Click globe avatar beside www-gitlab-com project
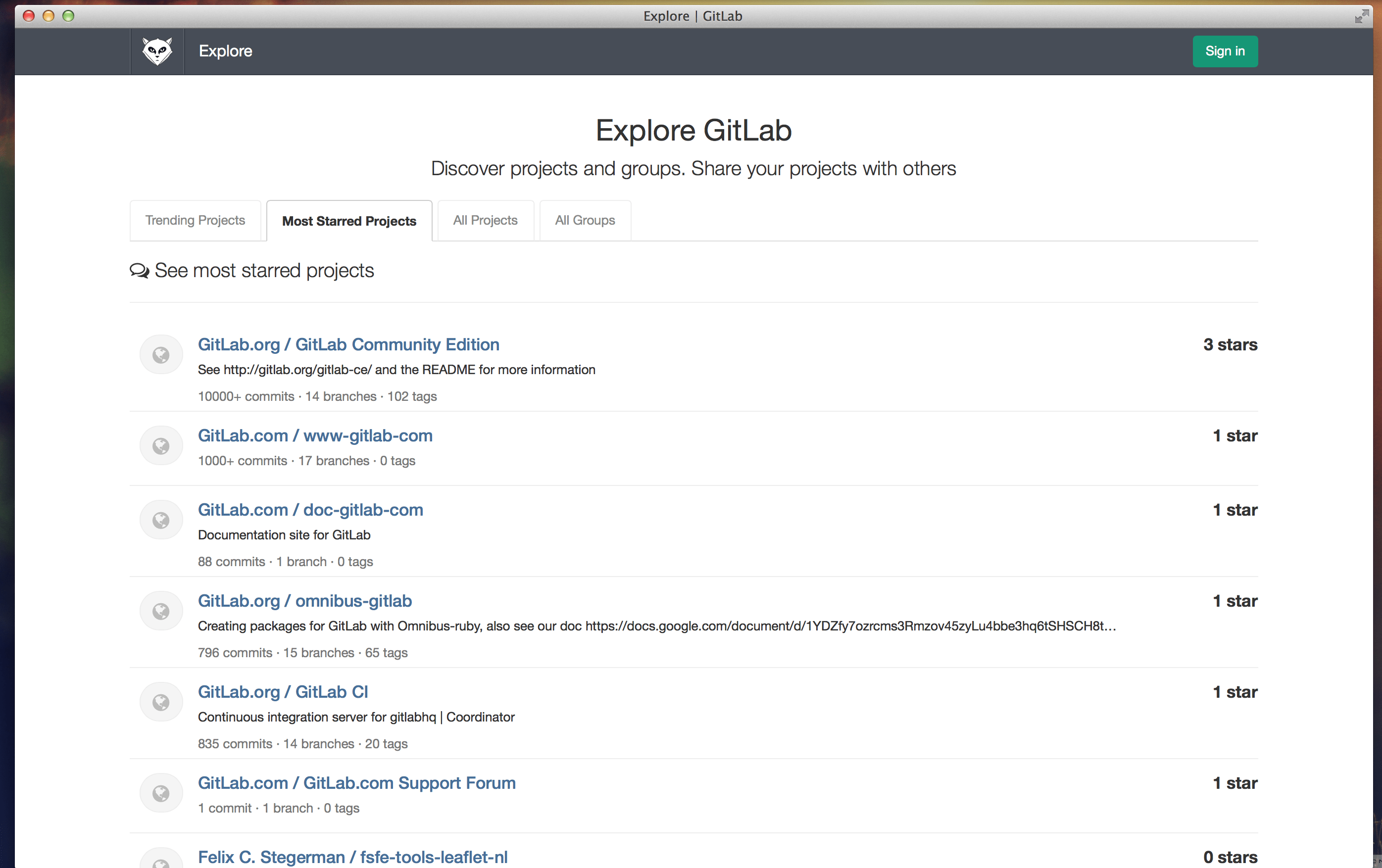Screen dimensions: 1382x868 tap(161, 446)
